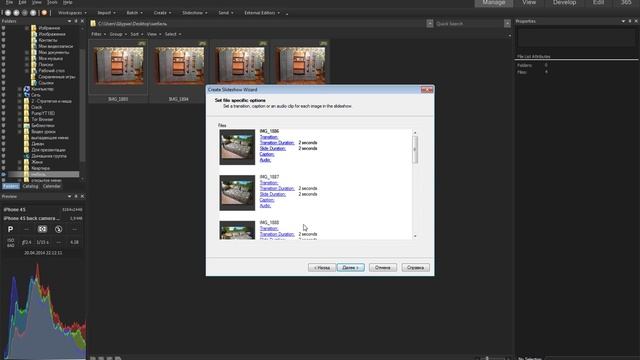Screen dimensions: 640x360
Task: Toggle Easy-Select indicator beside Crack folder
Action: click(x=4, y=107)
